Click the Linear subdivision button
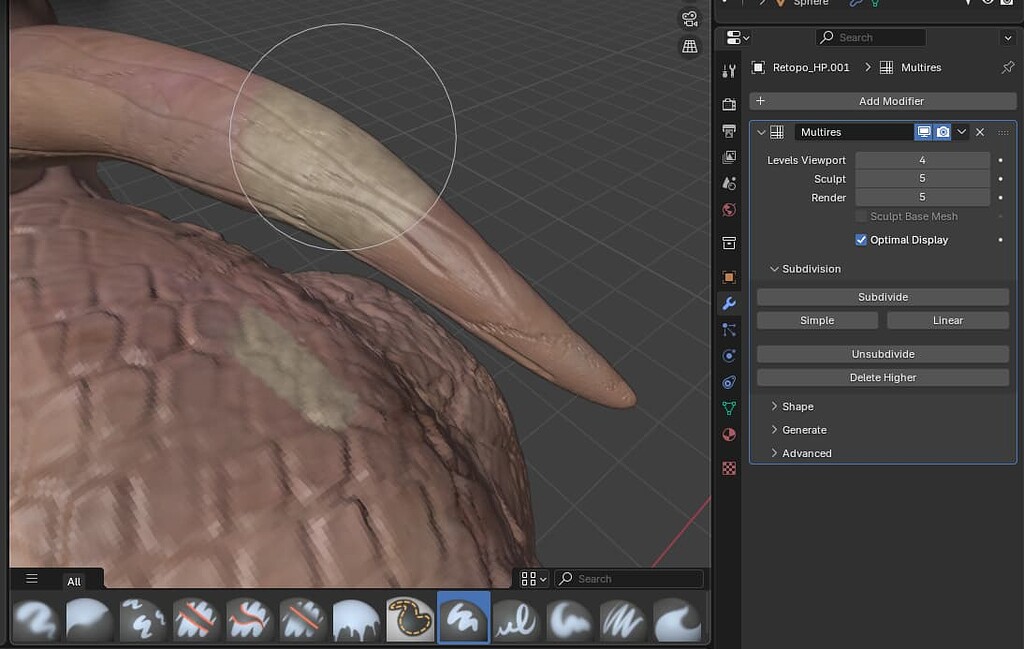Screen dimensions: 1024x649 (x=948, y=321)
